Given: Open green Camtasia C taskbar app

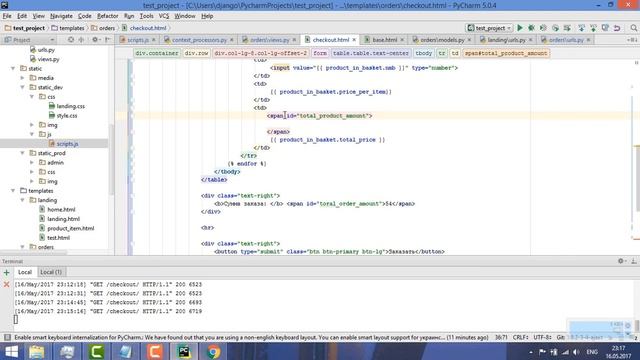Looking at the screenshot, I should tap(96, 351).
